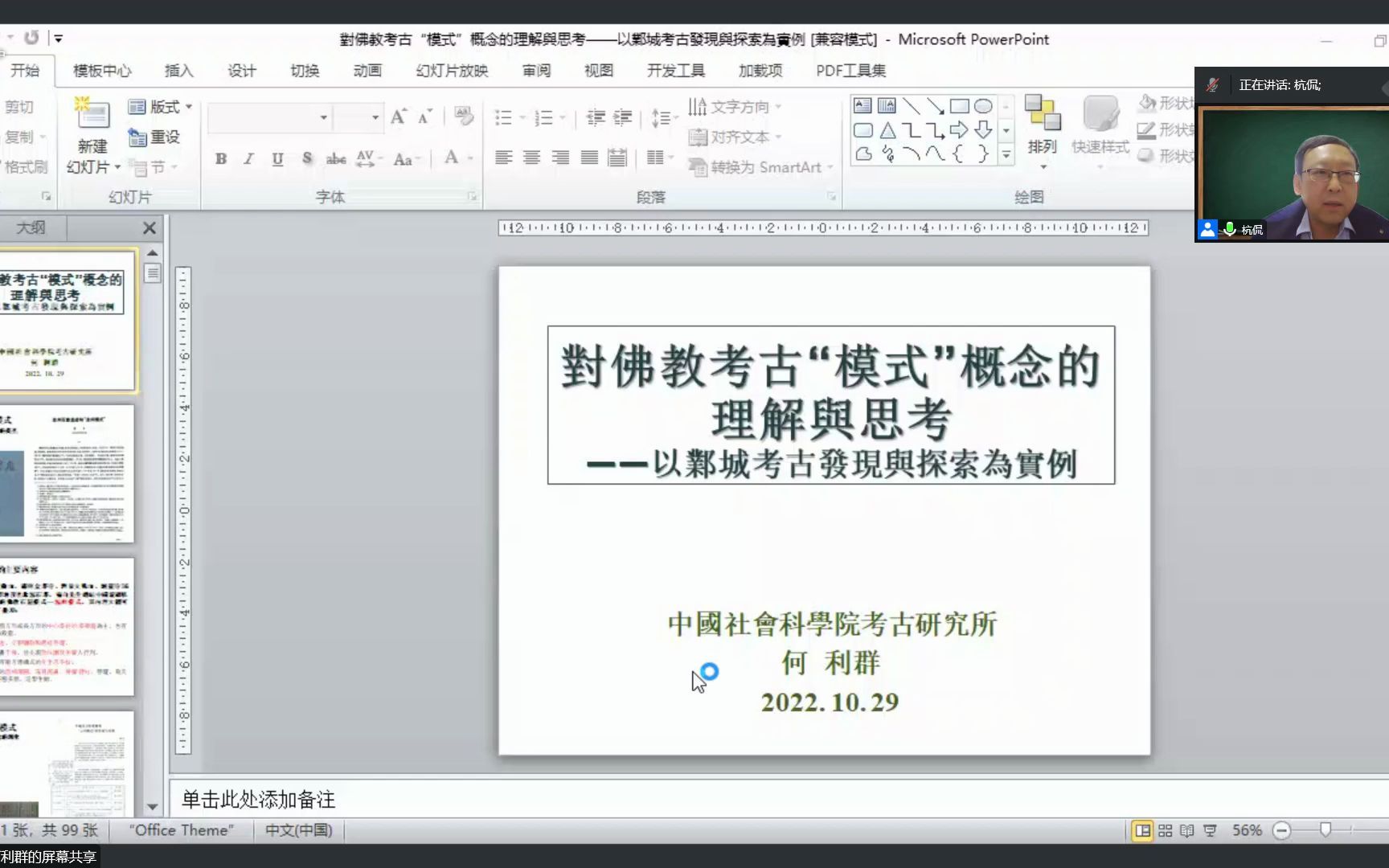Switch to the Review (审阅) tab
The width and height of the screenshot is (1389, 868).
pos(536,71)
